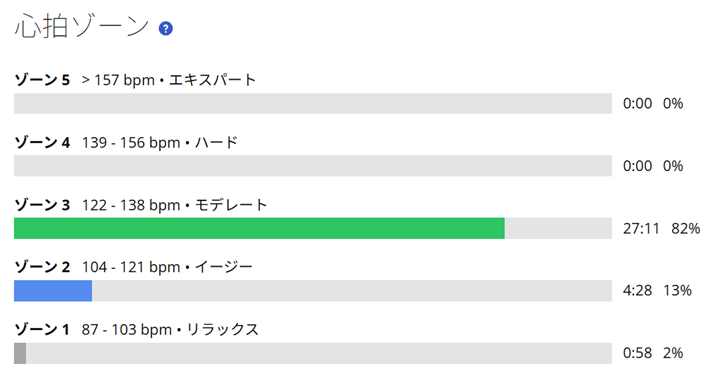Click the 心拍ゾーン heading

(82, 26)
